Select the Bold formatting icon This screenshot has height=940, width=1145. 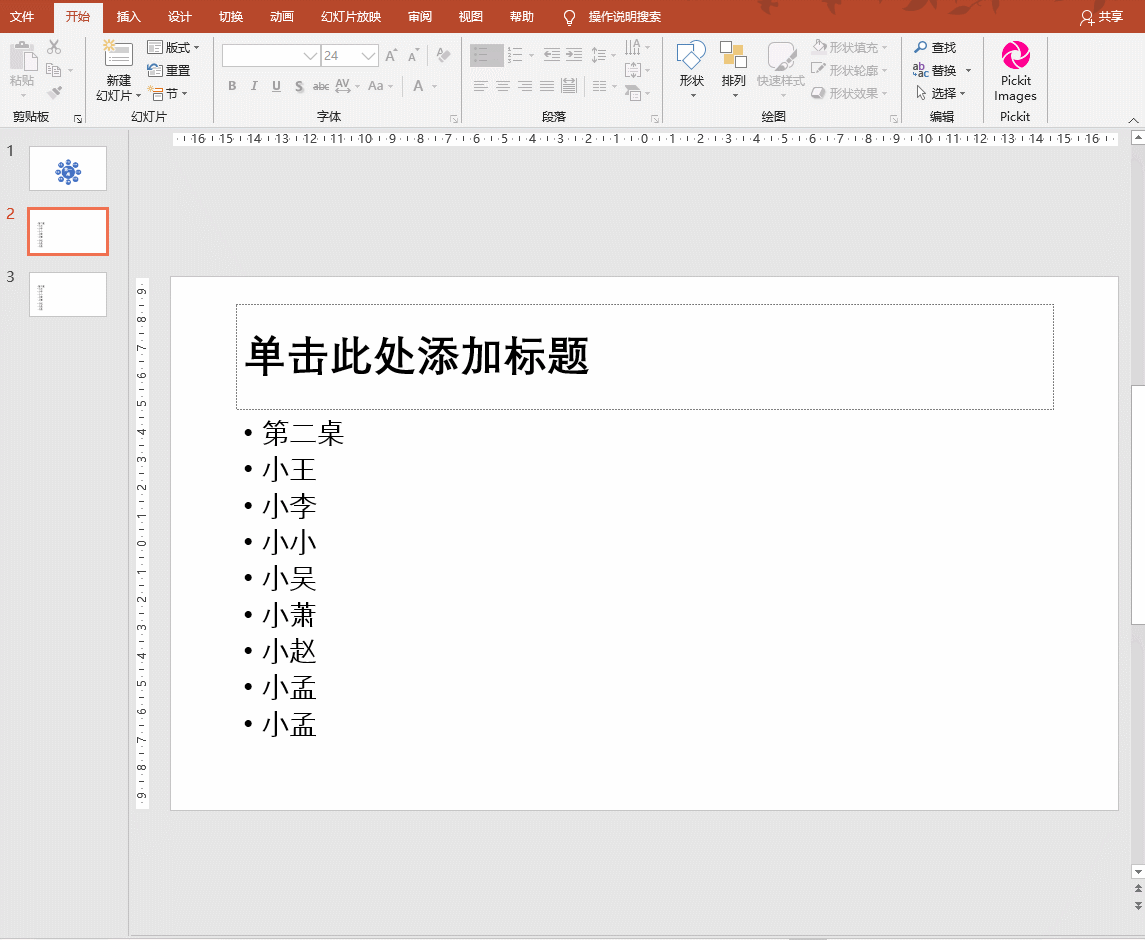click(231, 87)
